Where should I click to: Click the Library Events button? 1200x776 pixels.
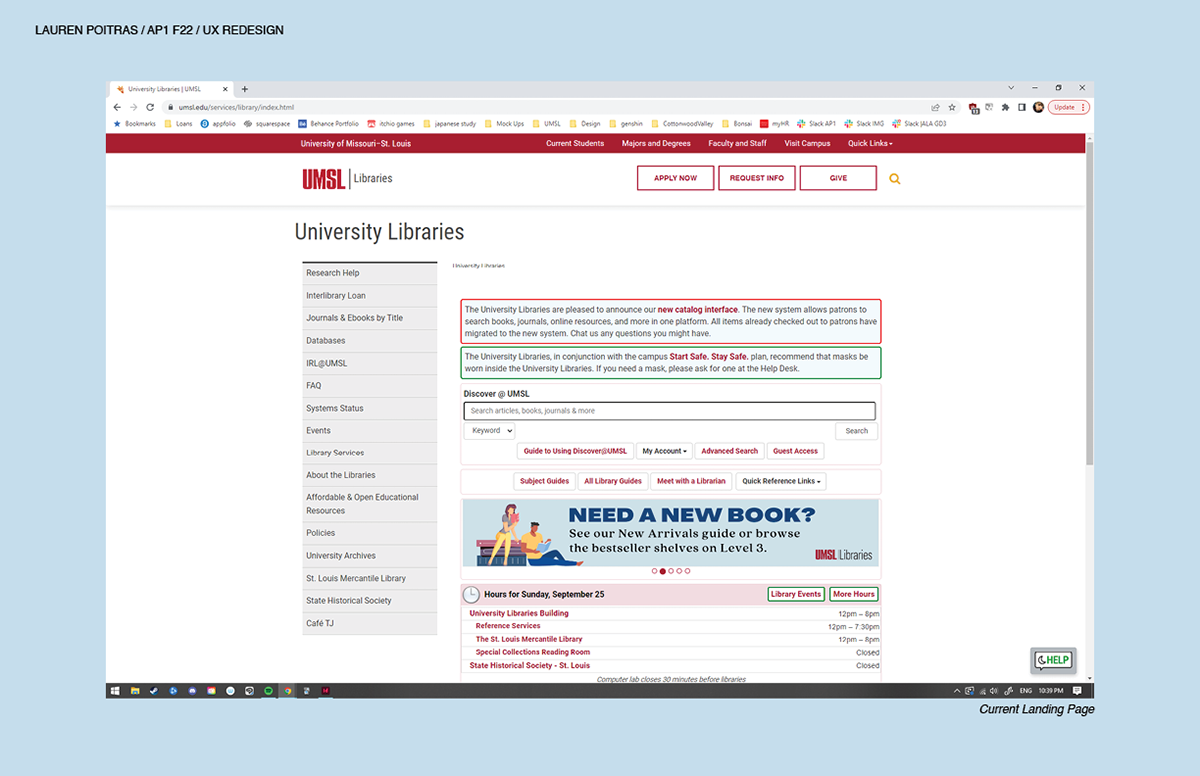(x=796, y=594)
